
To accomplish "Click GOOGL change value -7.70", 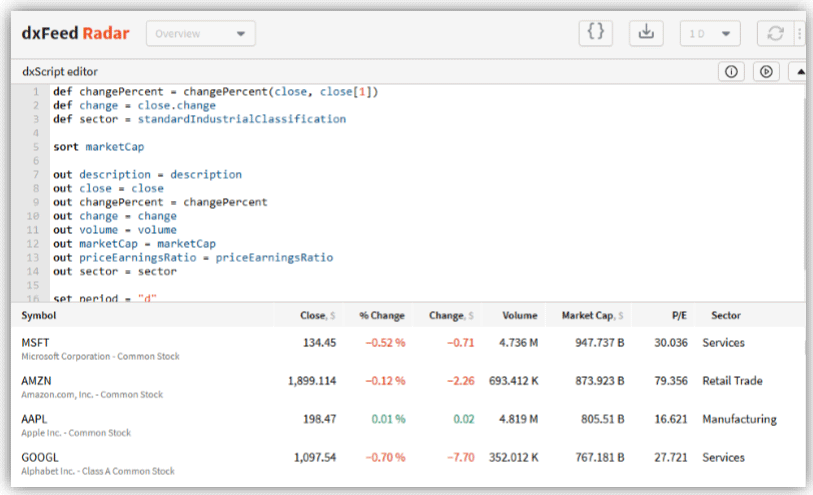I will pyautogui.click(x=460, y=457).
